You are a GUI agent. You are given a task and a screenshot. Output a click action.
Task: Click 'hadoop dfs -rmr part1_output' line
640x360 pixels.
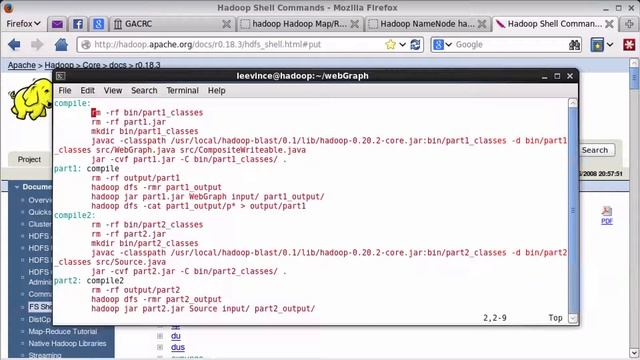tap(156, 187)
